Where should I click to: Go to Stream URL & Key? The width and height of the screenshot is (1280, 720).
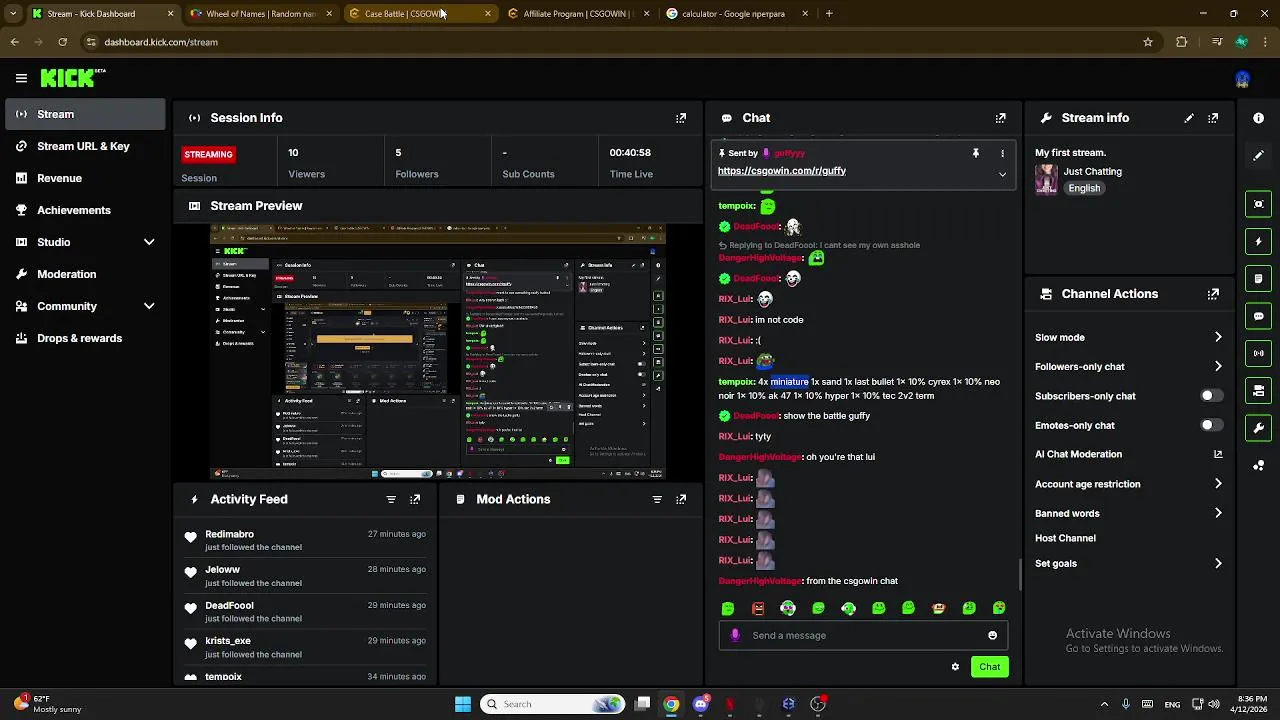85,146
